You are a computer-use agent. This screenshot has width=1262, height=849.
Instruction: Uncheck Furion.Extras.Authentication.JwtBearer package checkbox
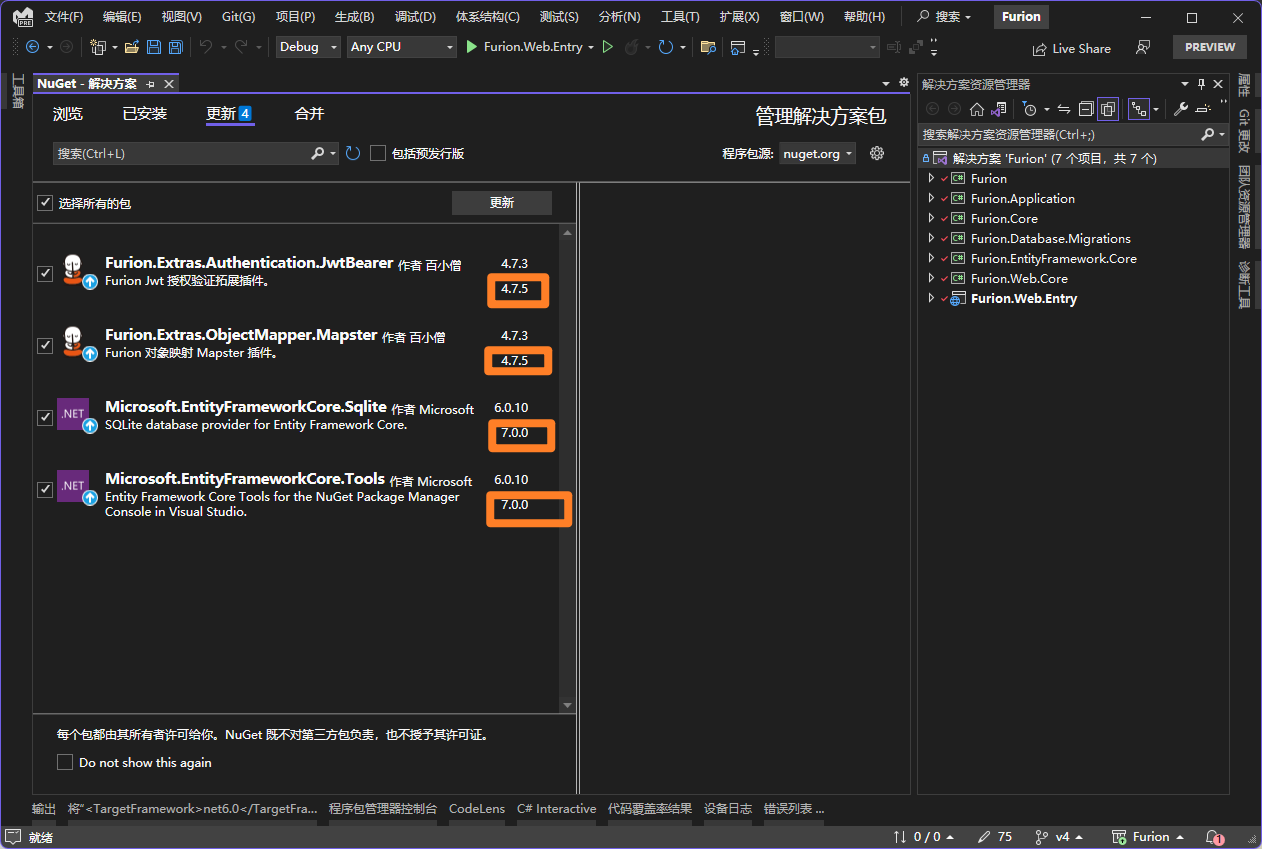tap(44, 273)
